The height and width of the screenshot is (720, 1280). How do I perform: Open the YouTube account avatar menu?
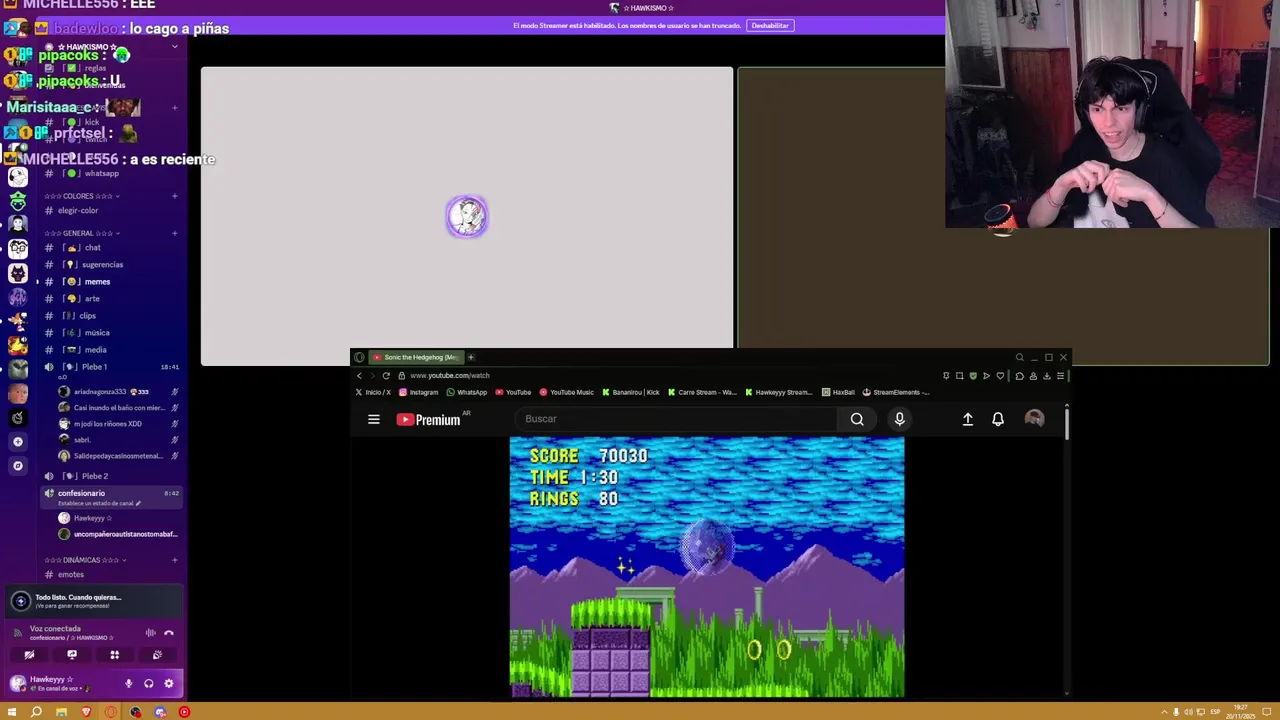[1035, 419]
